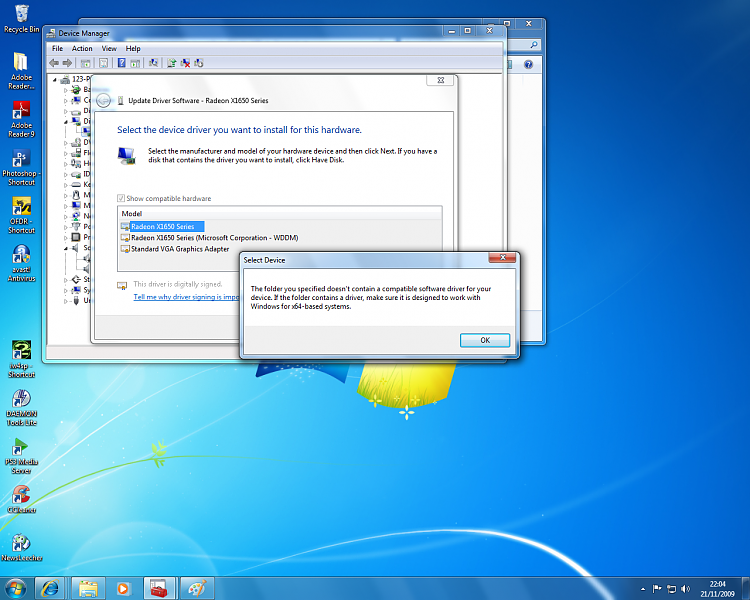This screenshot has height=600, width=750.
Task: Show hidden tray icons arrow
Action: click(x=643, y=589)
